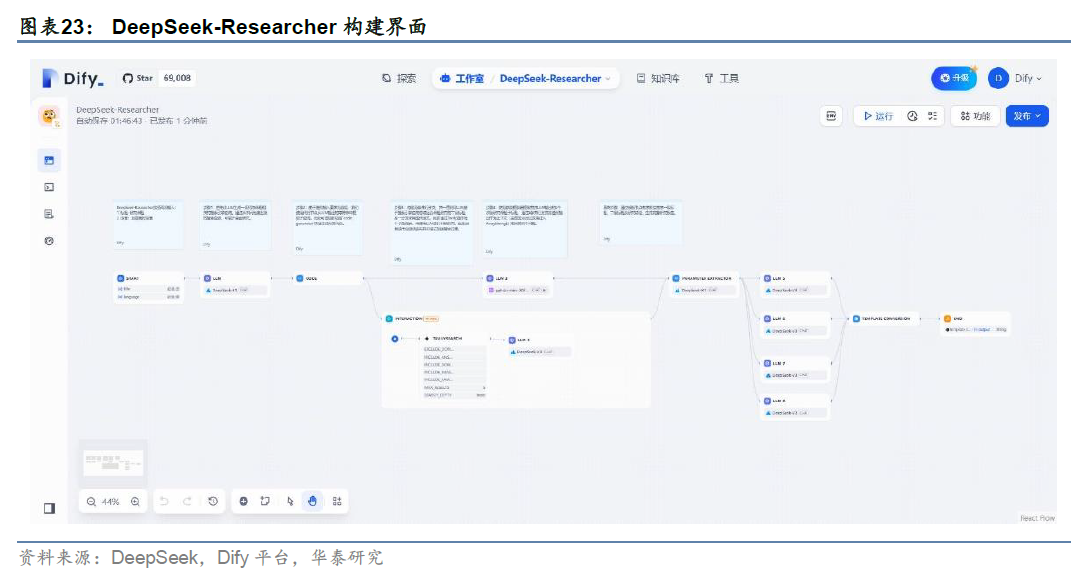Screen dimensions: 1079x577
Task: Select hand pan mode icon
Action: tap(312, 501)
